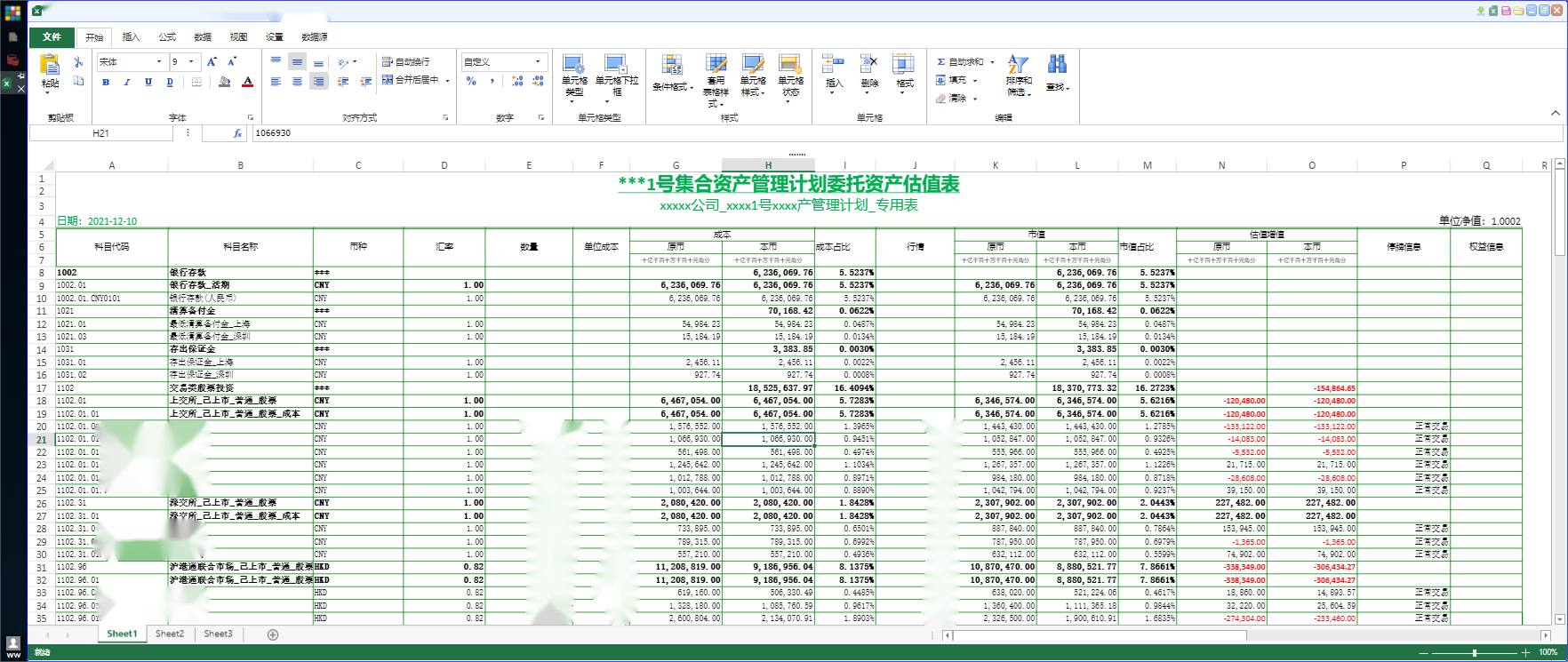Toggle 自动换行 wrap text
Image resolution: width=1568 pixels, height=662 pixels.
tap(406, 61)
